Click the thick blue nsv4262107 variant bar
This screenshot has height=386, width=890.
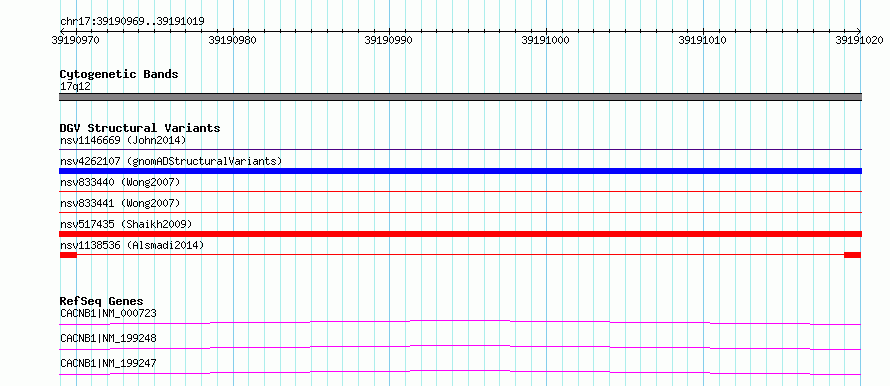tap(460, 171)
